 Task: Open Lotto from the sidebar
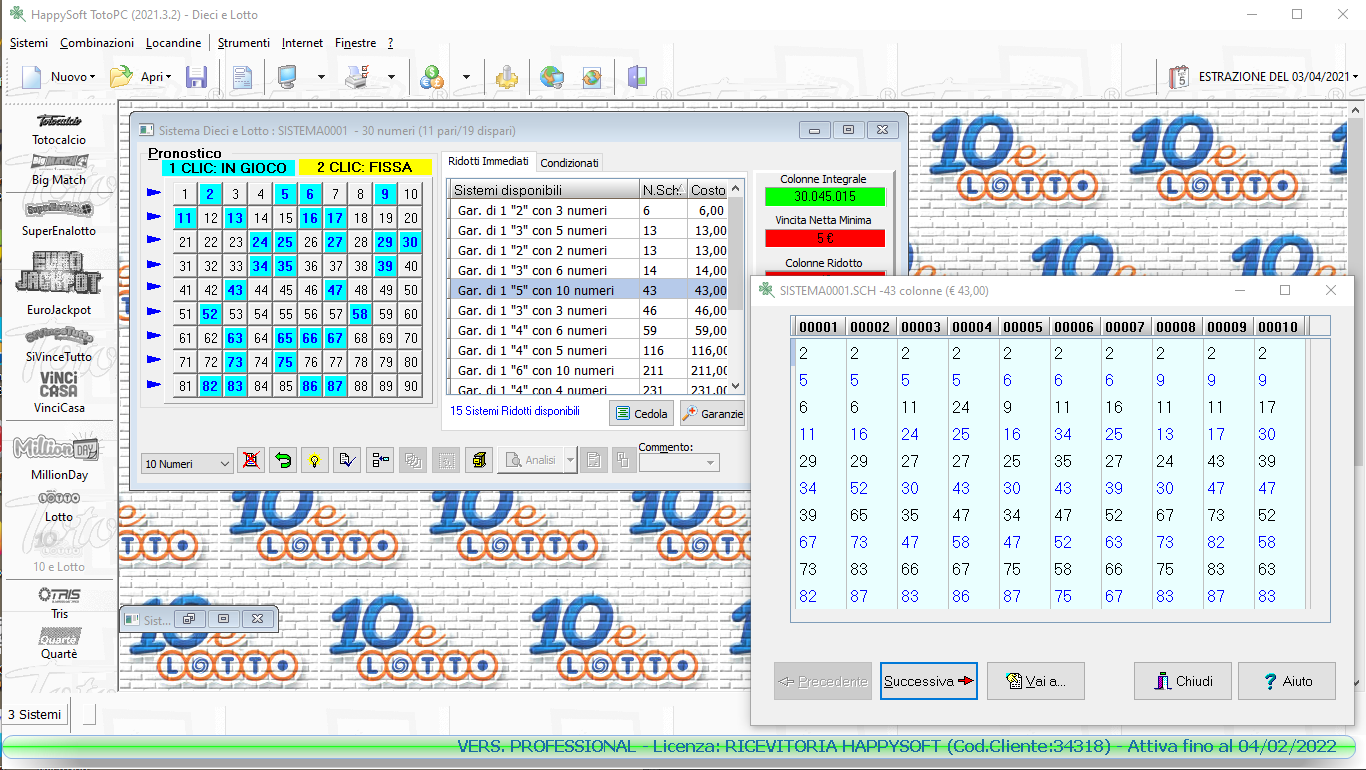(x=59, y=506)
